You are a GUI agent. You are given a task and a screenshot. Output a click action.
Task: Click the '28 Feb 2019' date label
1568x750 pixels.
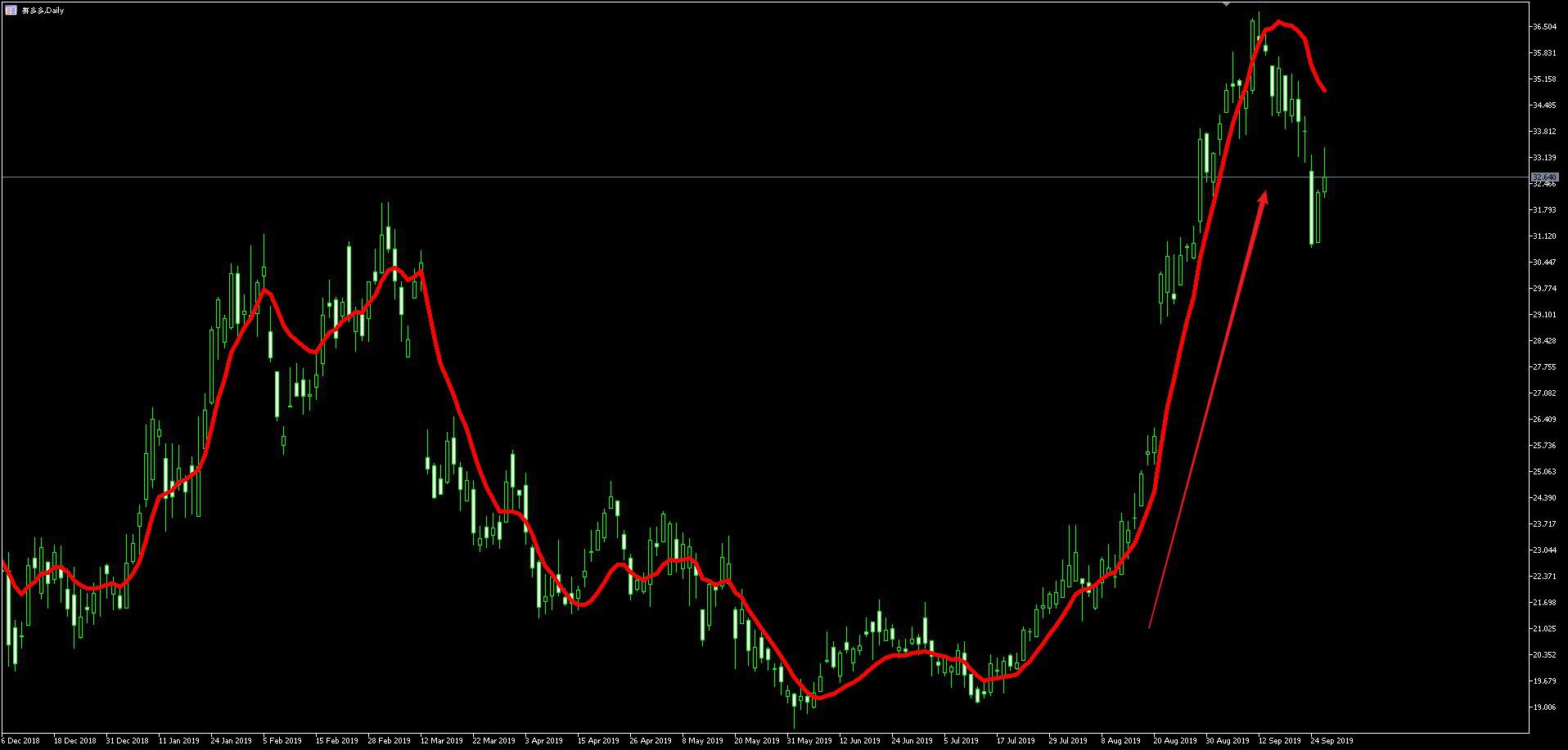pyautogui.click(x=389, y=741)
